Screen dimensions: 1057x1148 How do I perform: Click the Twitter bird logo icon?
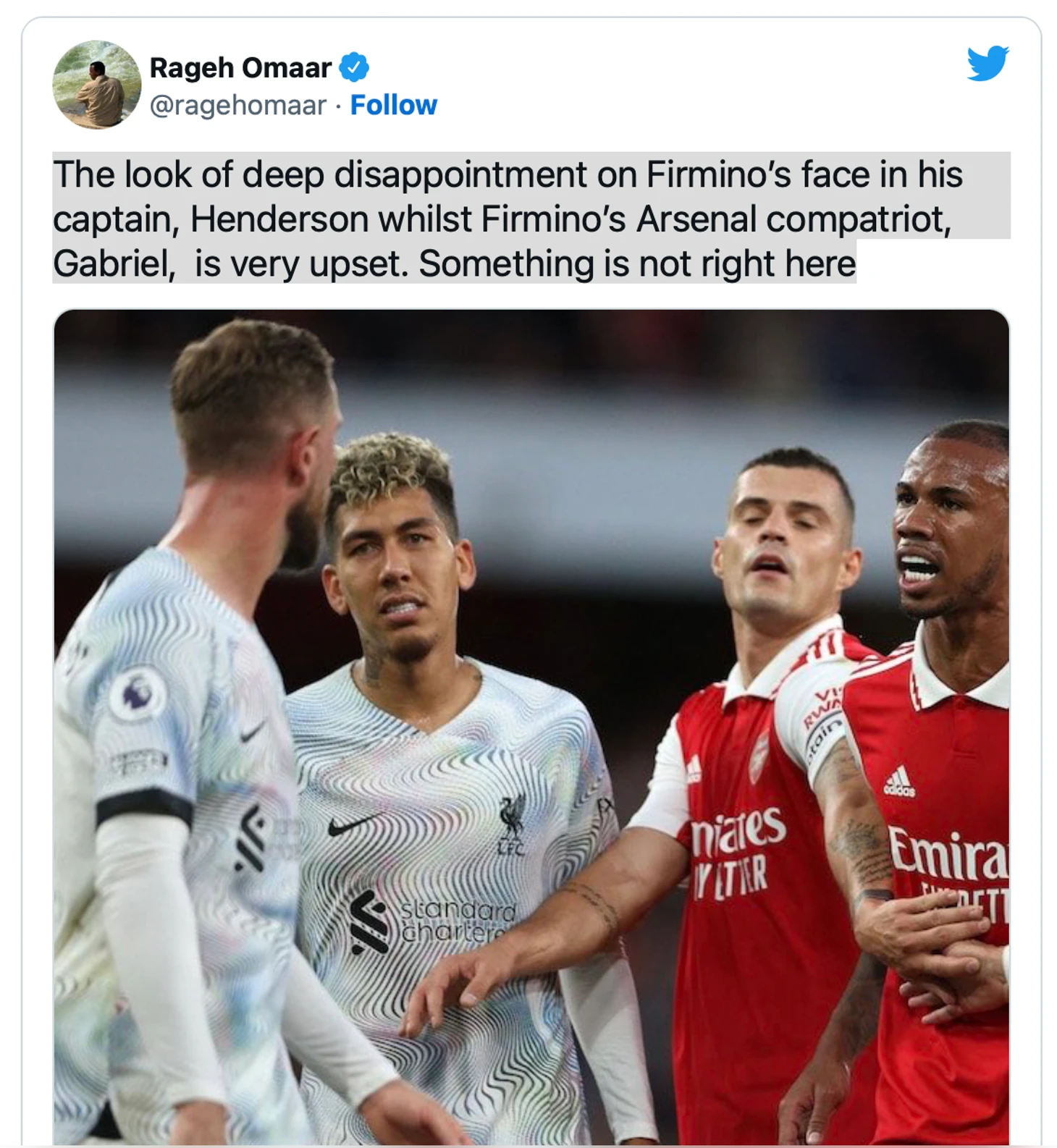pos(988,63)
